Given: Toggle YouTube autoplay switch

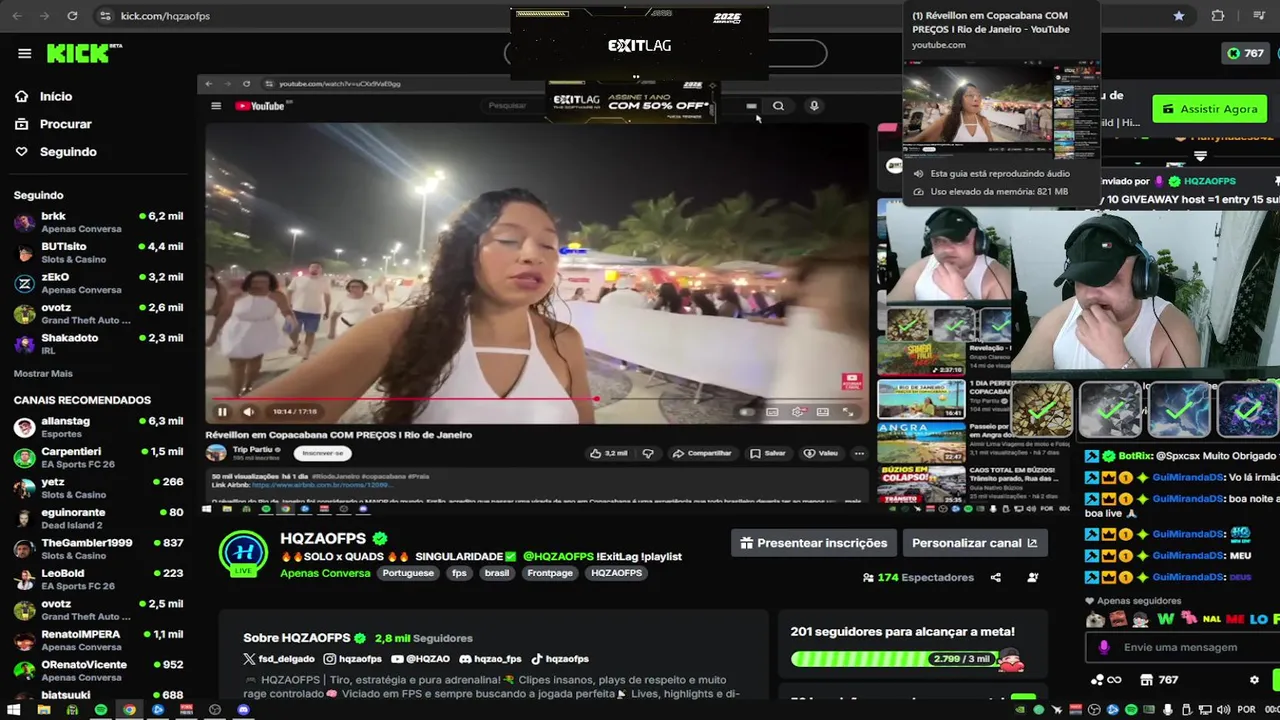Looking at the screenshot, I should point(746,411).
